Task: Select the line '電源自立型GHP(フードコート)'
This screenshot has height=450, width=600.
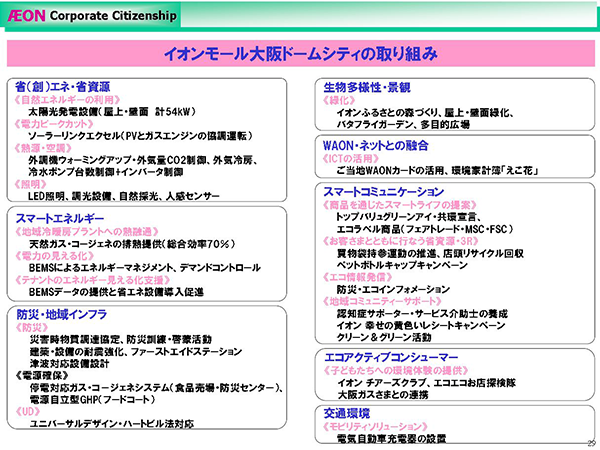Action: click(93, 399)
